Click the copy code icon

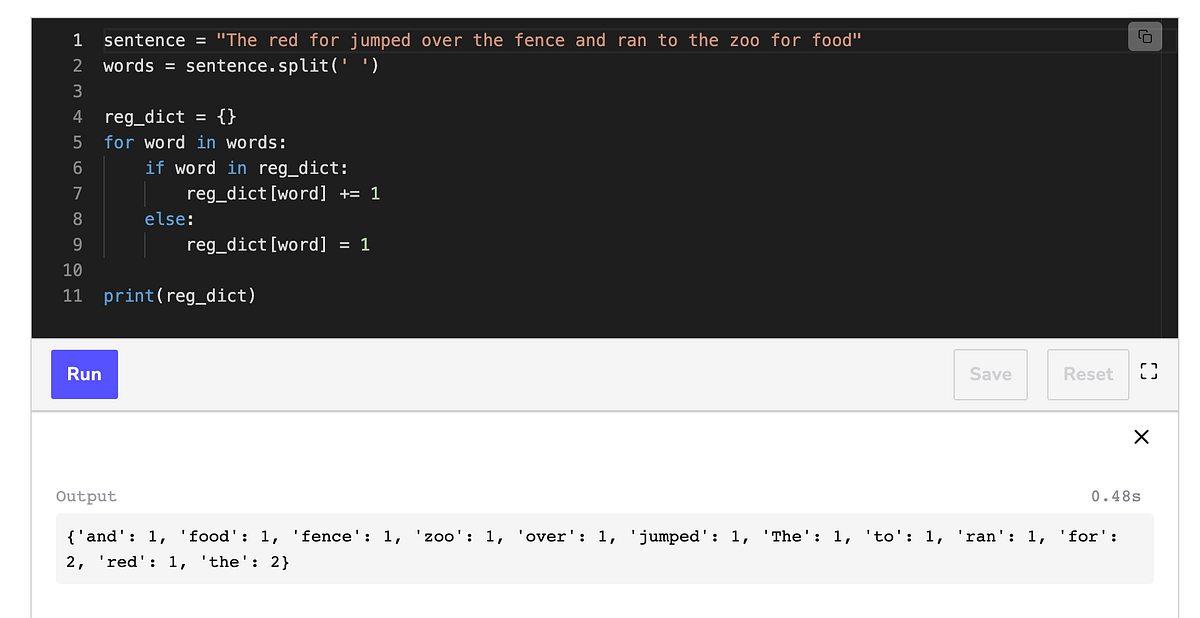point(1145,36)
